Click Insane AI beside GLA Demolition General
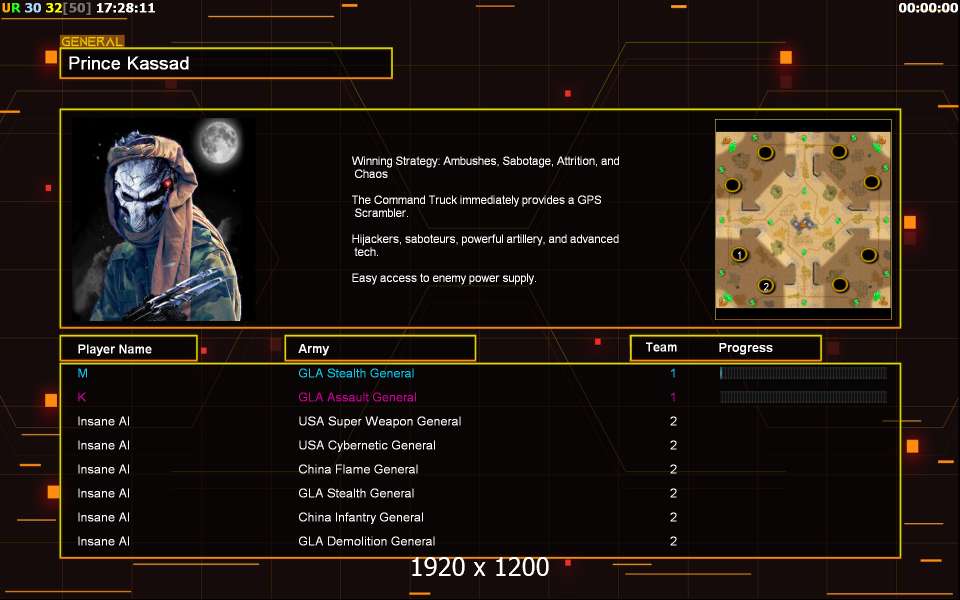This screenshot has width=960, height=600. coord(103,541)
